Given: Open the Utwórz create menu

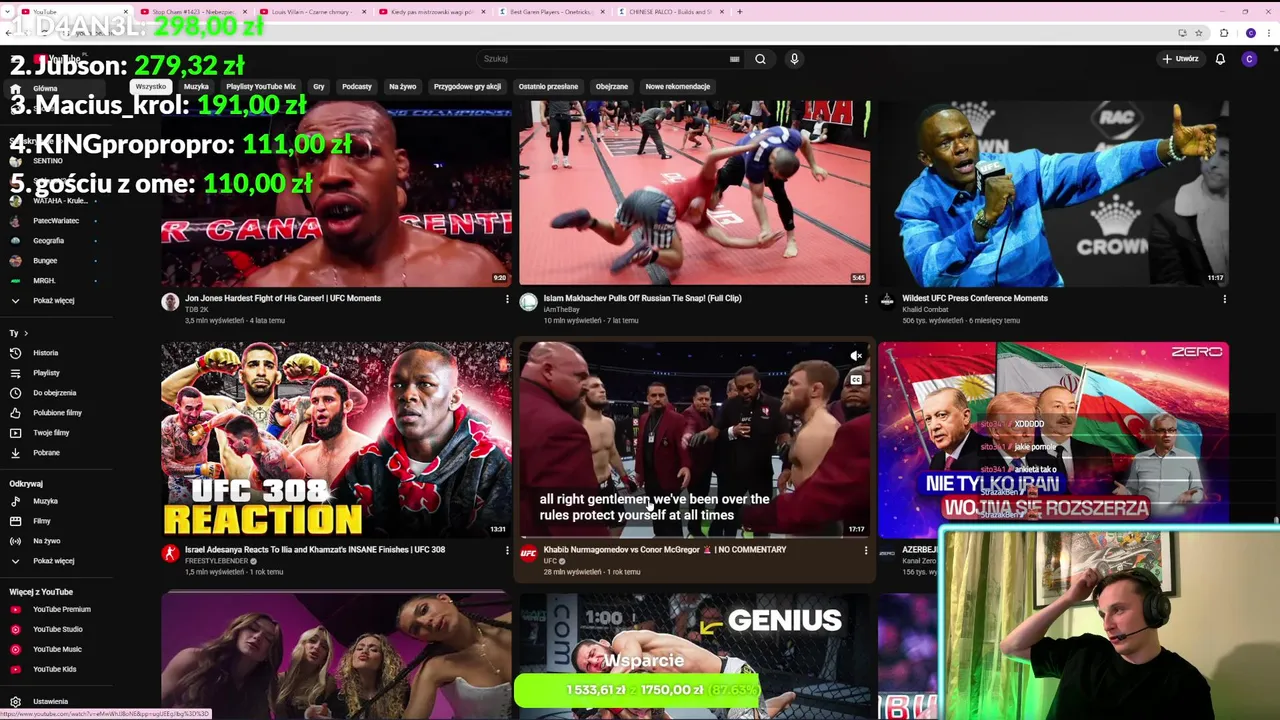Looking at the screenshot, I should [x=1180, y=59].
